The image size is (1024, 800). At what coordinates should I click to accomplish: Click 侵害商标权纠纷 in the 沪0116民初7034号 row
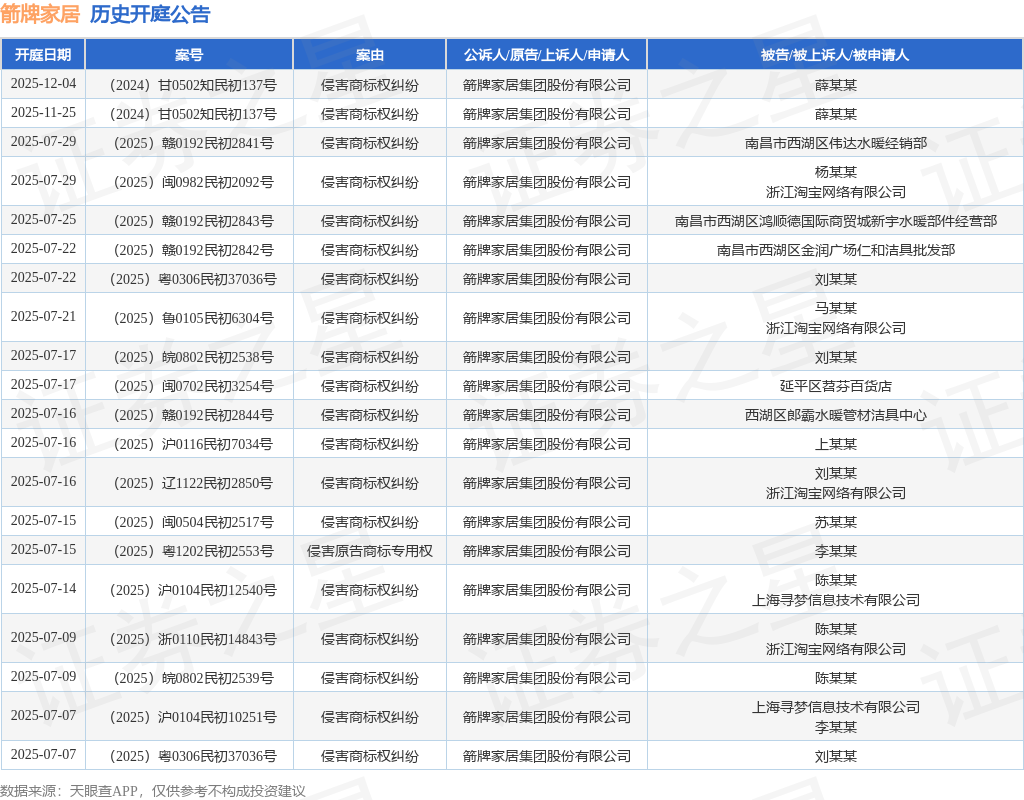point(370,444)
